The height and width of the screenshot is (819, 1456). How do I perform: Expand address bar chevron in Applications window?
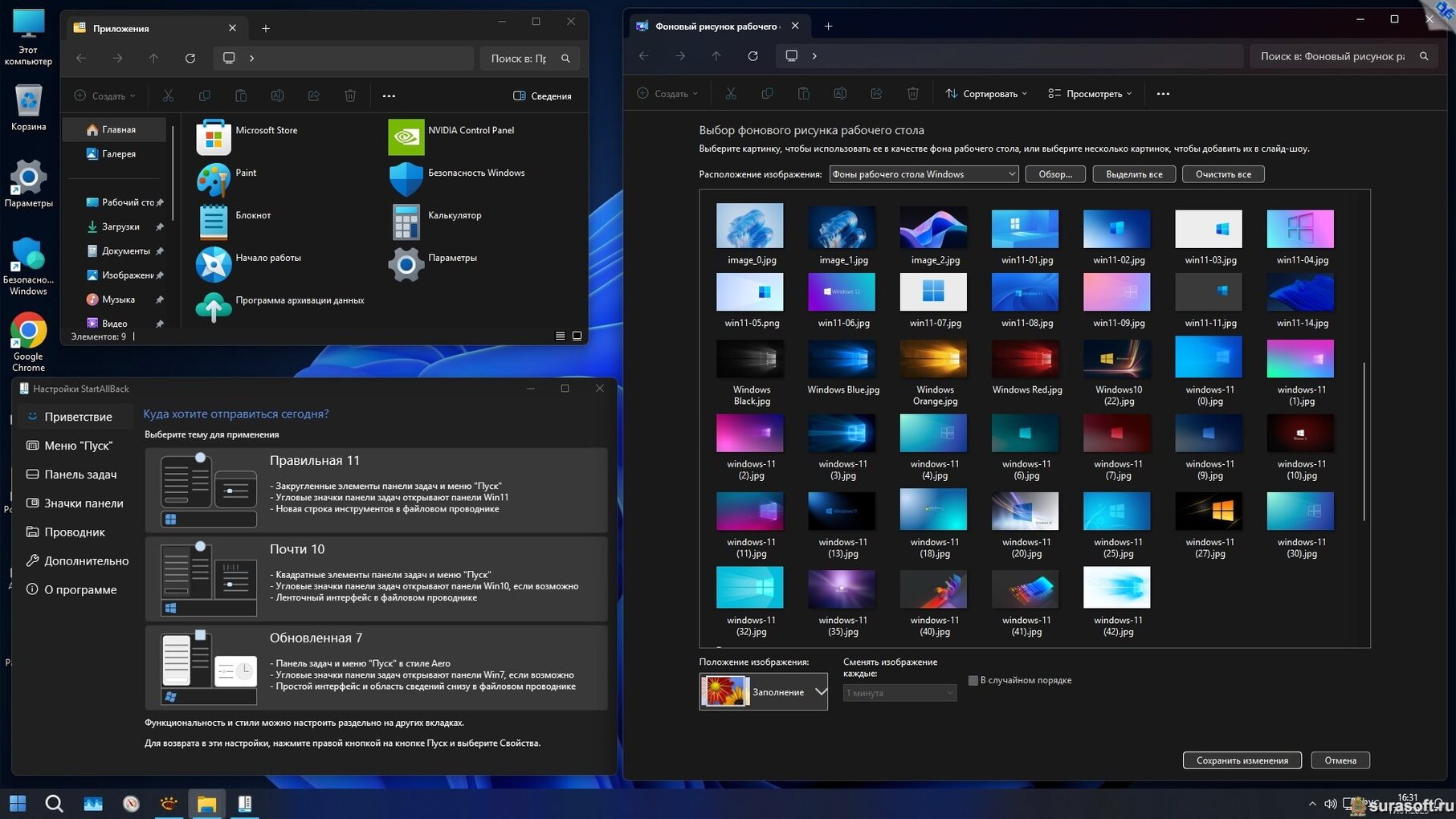[x=252, y=58]
